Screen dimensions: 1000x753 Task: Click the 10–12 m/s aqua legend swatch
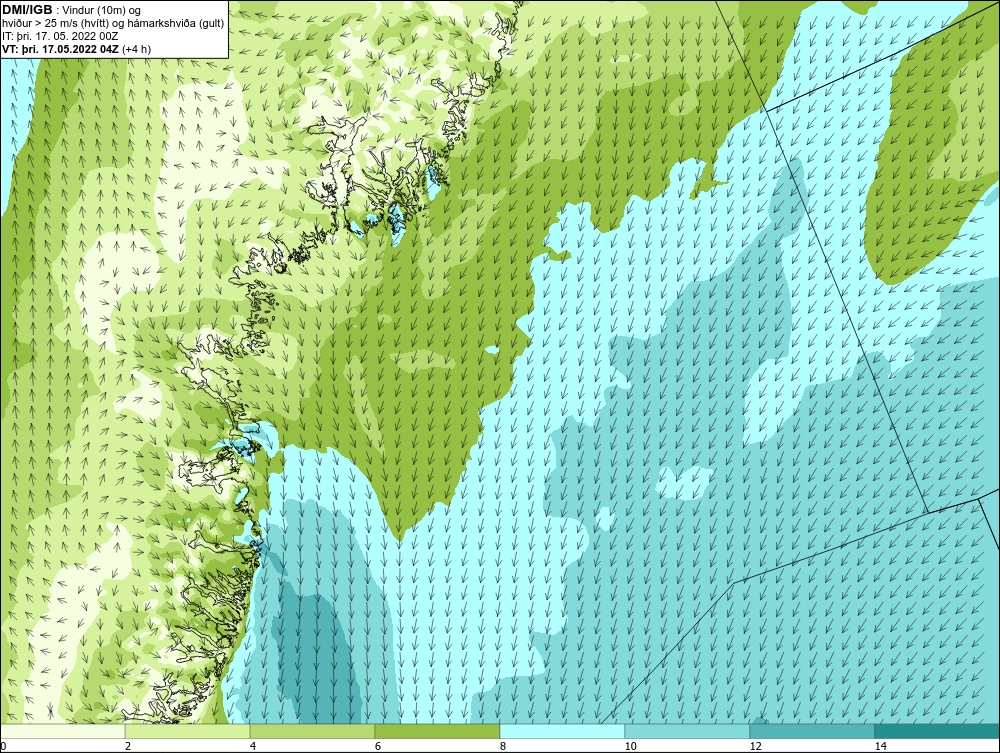click(x=688, y=731)
